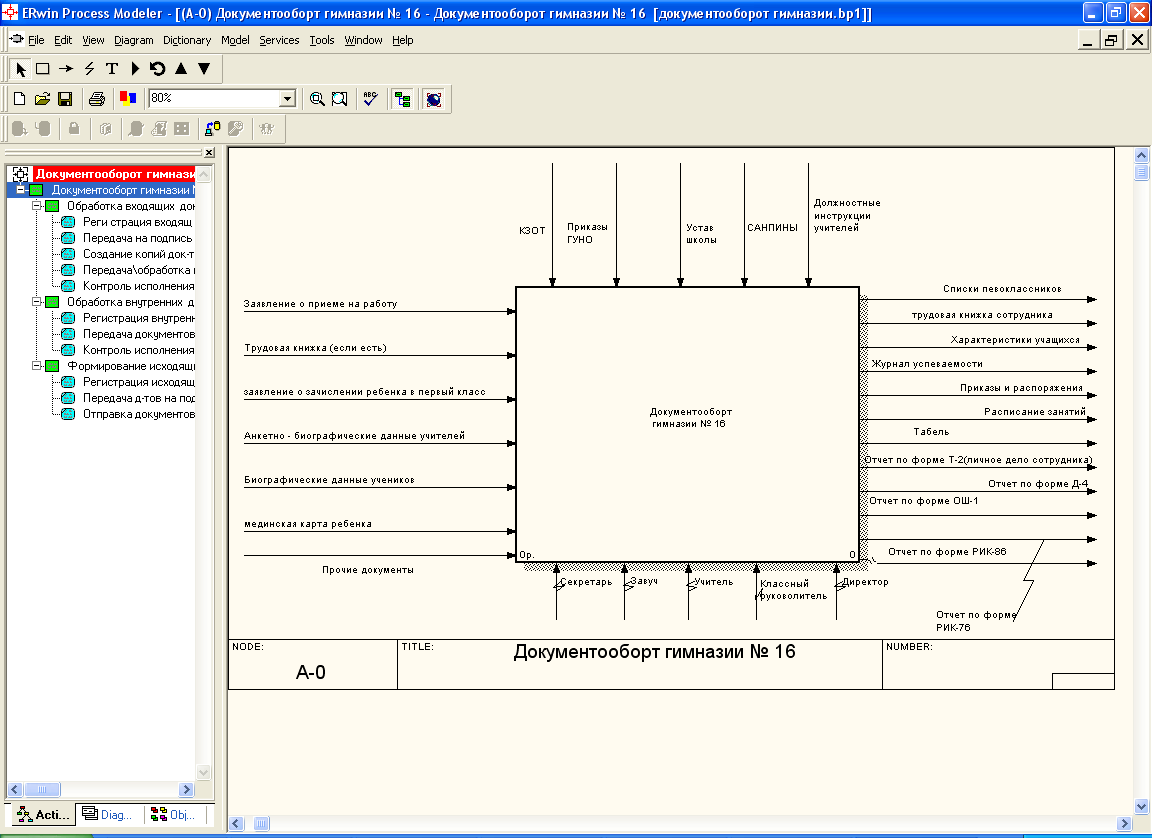Switch to the Objects tab

click(174, 815)
